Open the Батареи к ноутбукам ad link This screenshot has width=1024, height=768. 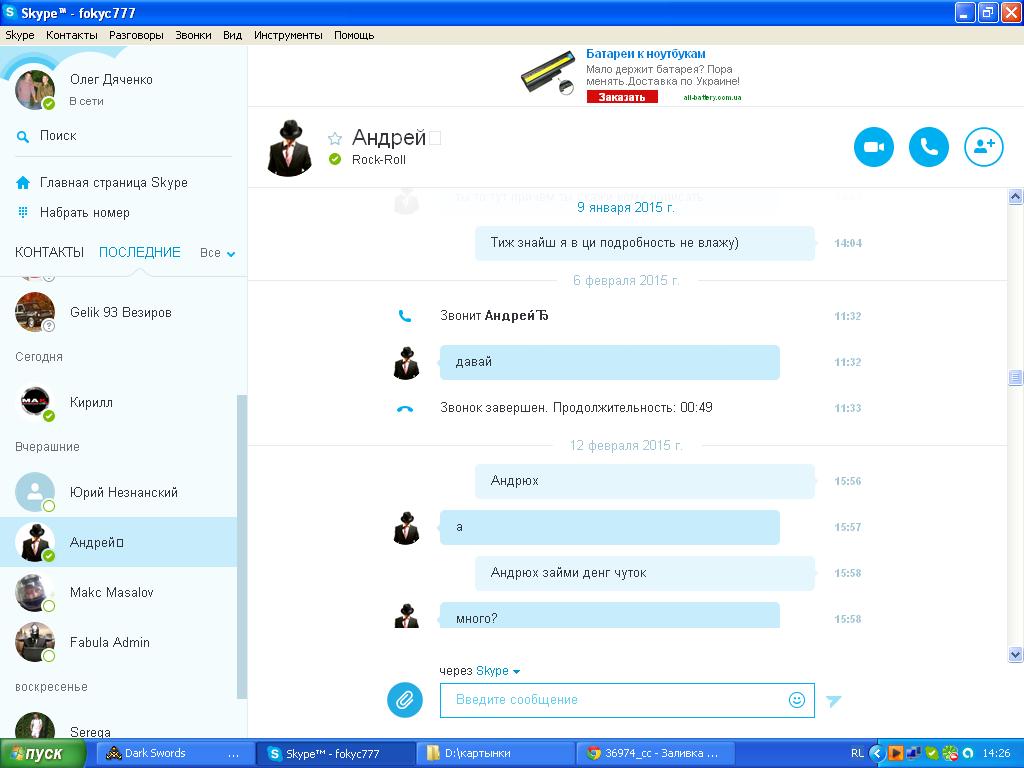tap(645, 54)
